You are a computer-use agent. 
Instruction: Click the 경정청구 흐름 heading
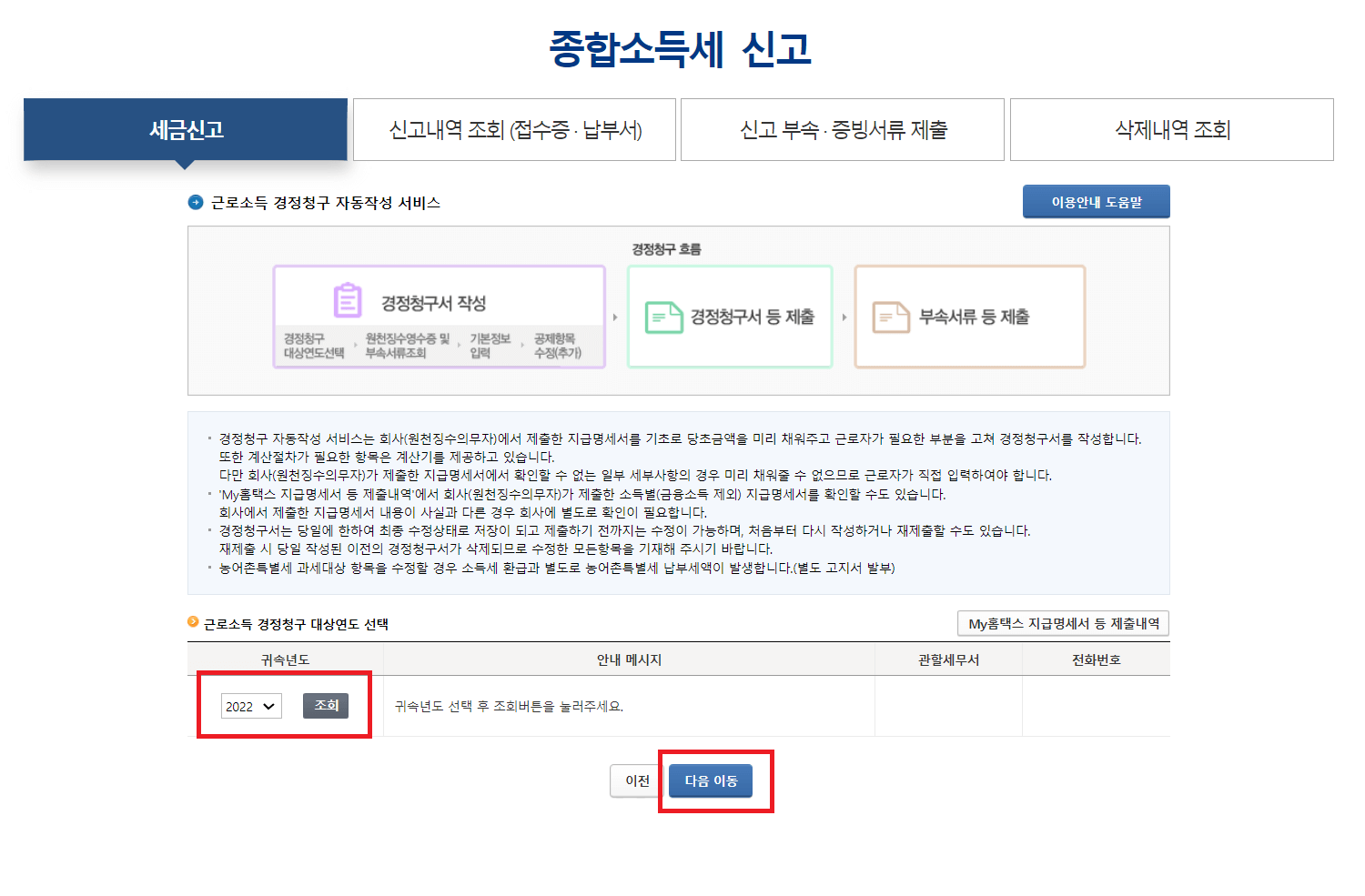coord(667,249)
